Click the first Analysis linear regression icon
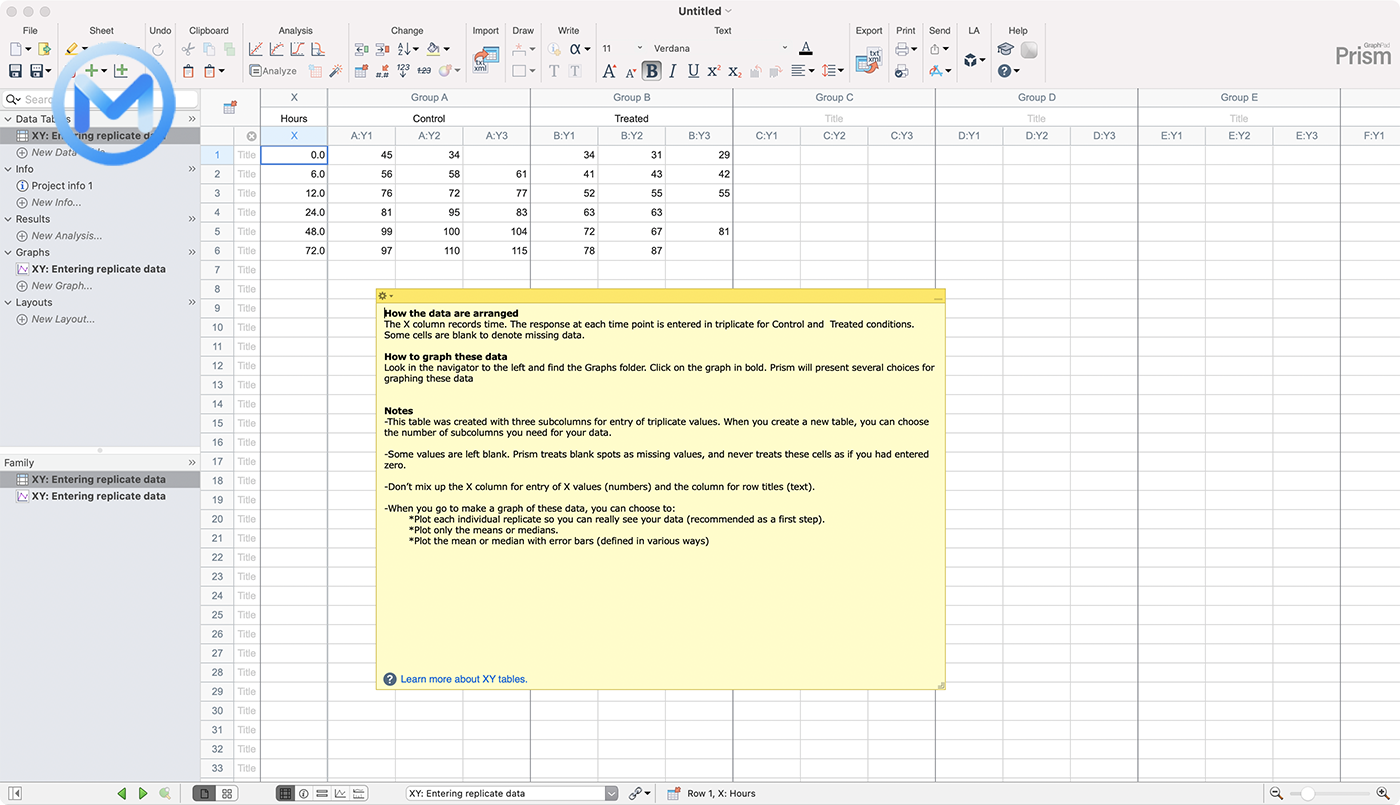Viewport: 1400px width, 805px height. (256, 49)
